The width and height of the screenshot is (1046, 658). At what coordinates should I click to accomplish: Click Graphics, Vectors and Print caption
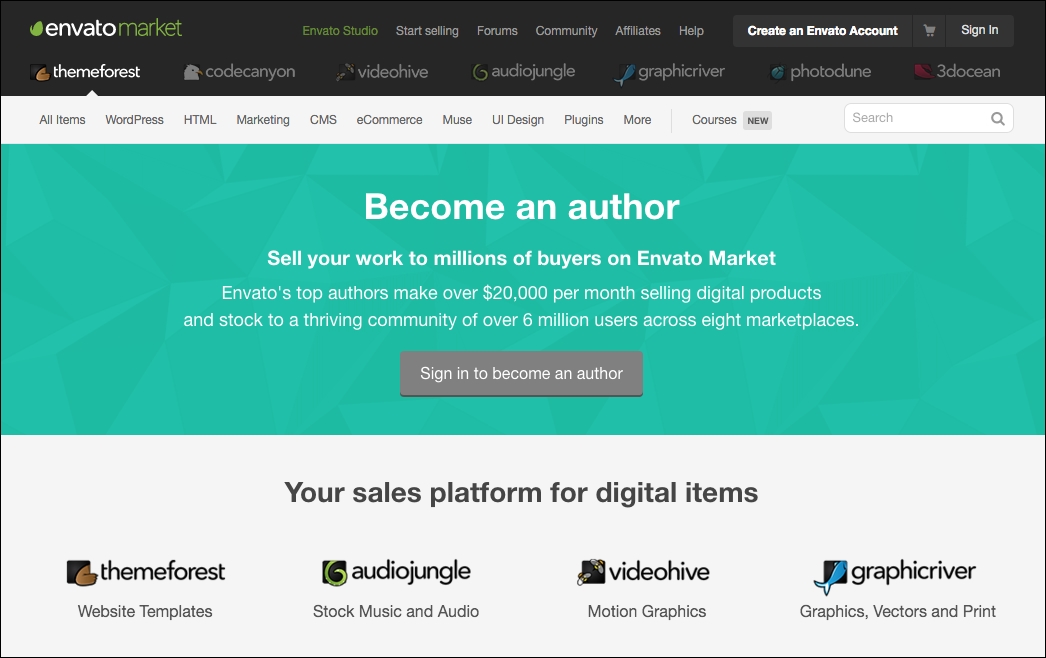click(897, 612)
